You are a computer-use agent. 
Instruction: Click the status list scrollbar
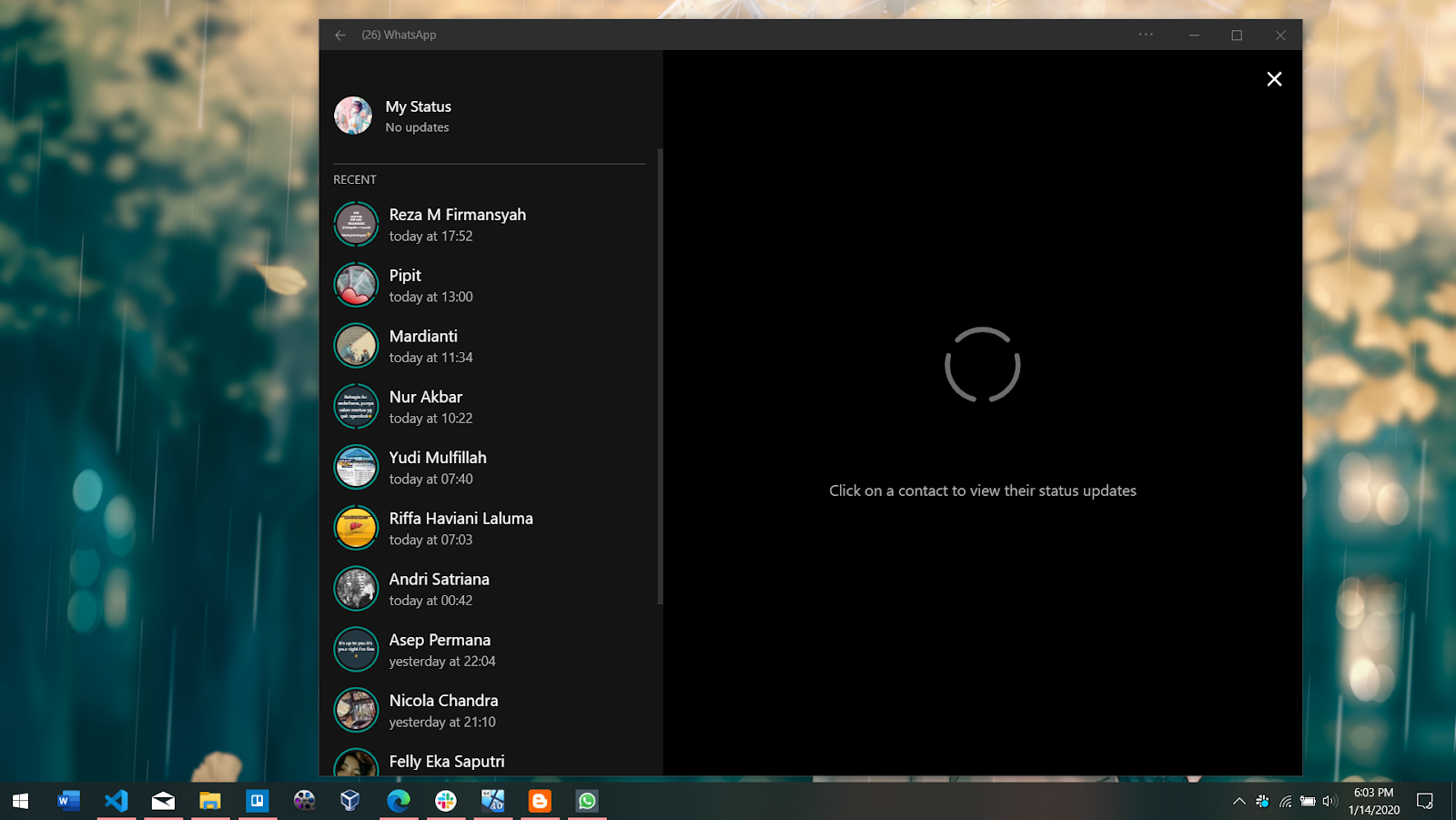[x=660, y=376]
